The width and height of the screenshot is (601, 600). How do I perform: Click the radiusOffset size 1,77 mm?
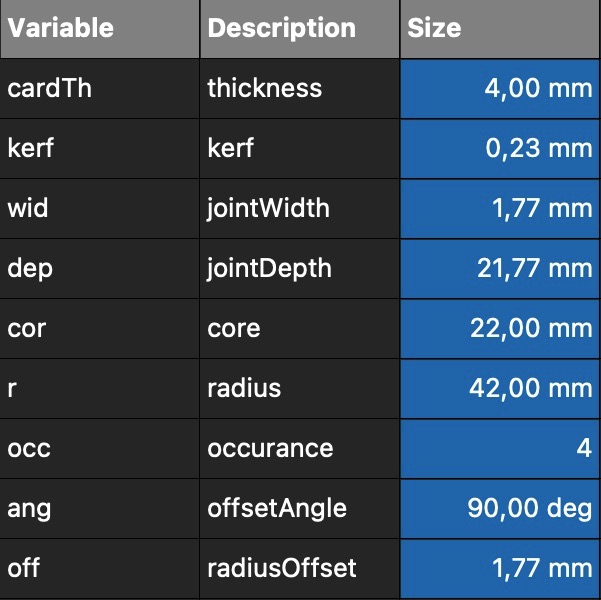point(500,569)
